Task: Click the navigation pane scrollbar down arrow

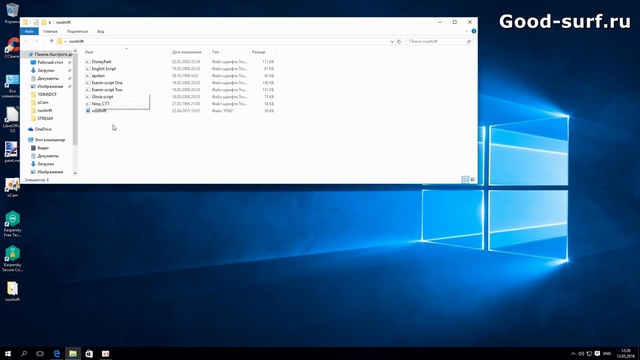Action: click(75, 173)
